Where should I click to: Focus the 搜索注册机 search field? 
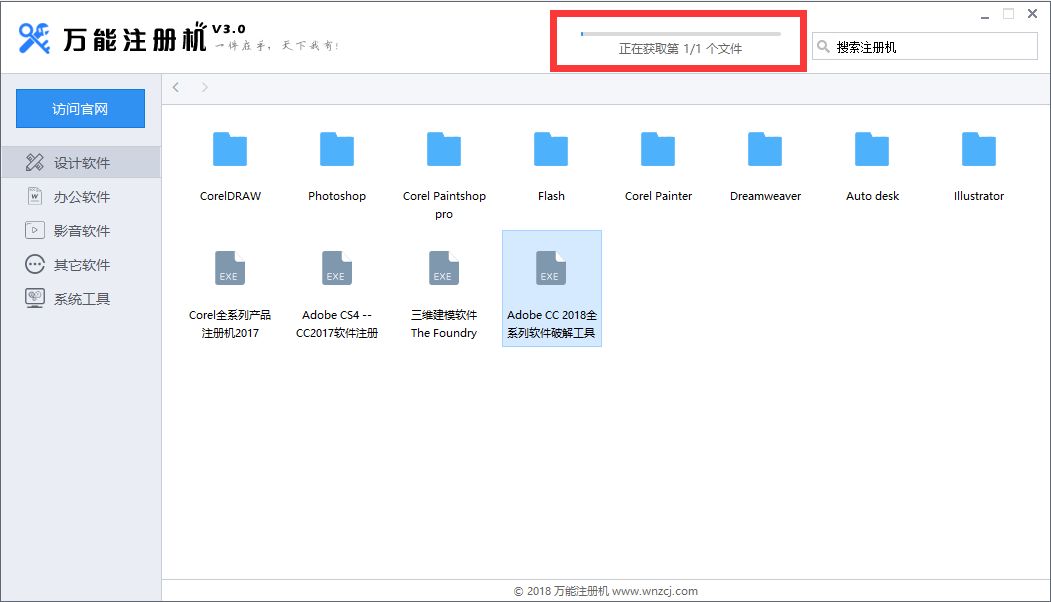click(925, 47)
